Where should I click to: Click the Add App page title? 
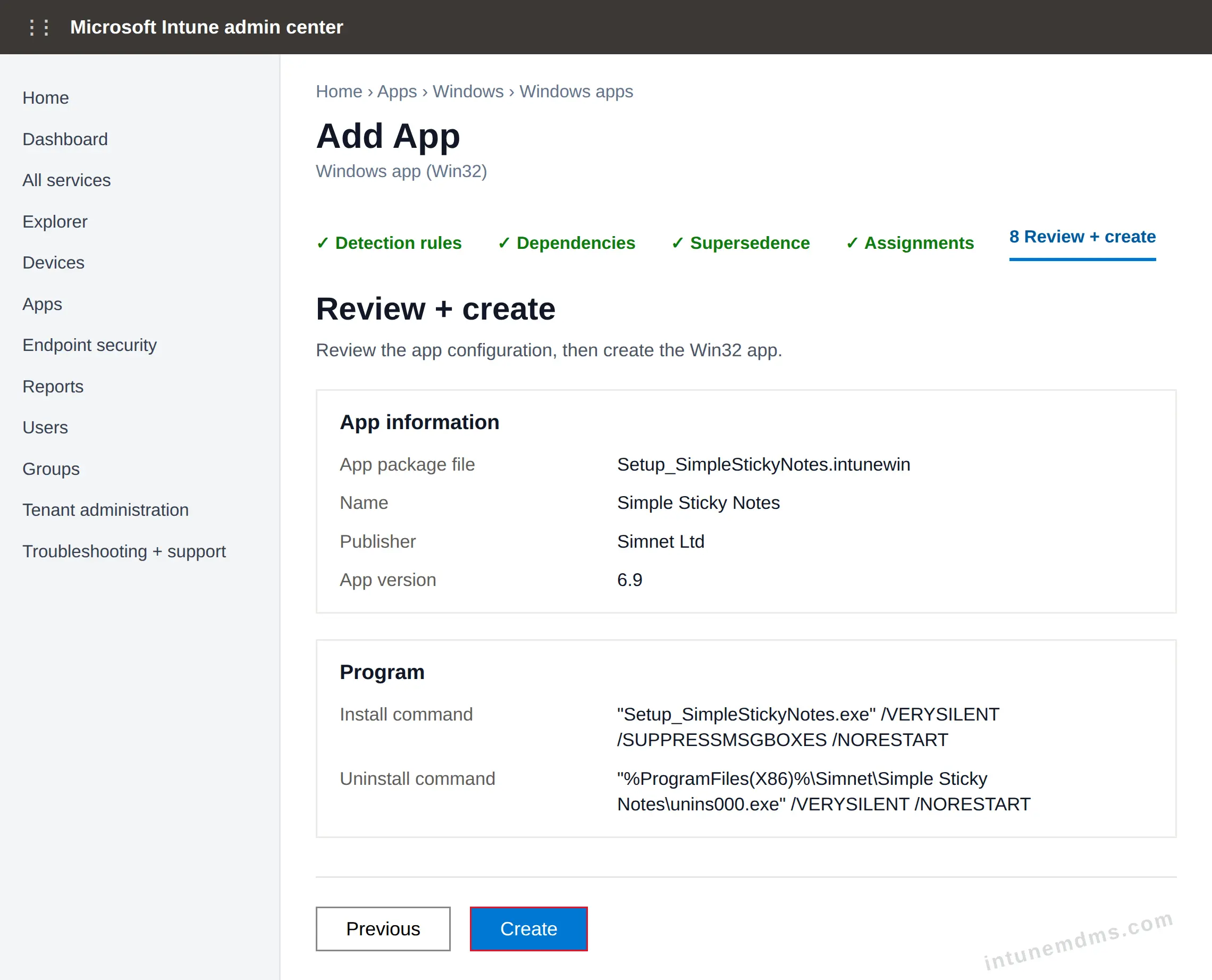pyautogui.click(x=388, y=136)
